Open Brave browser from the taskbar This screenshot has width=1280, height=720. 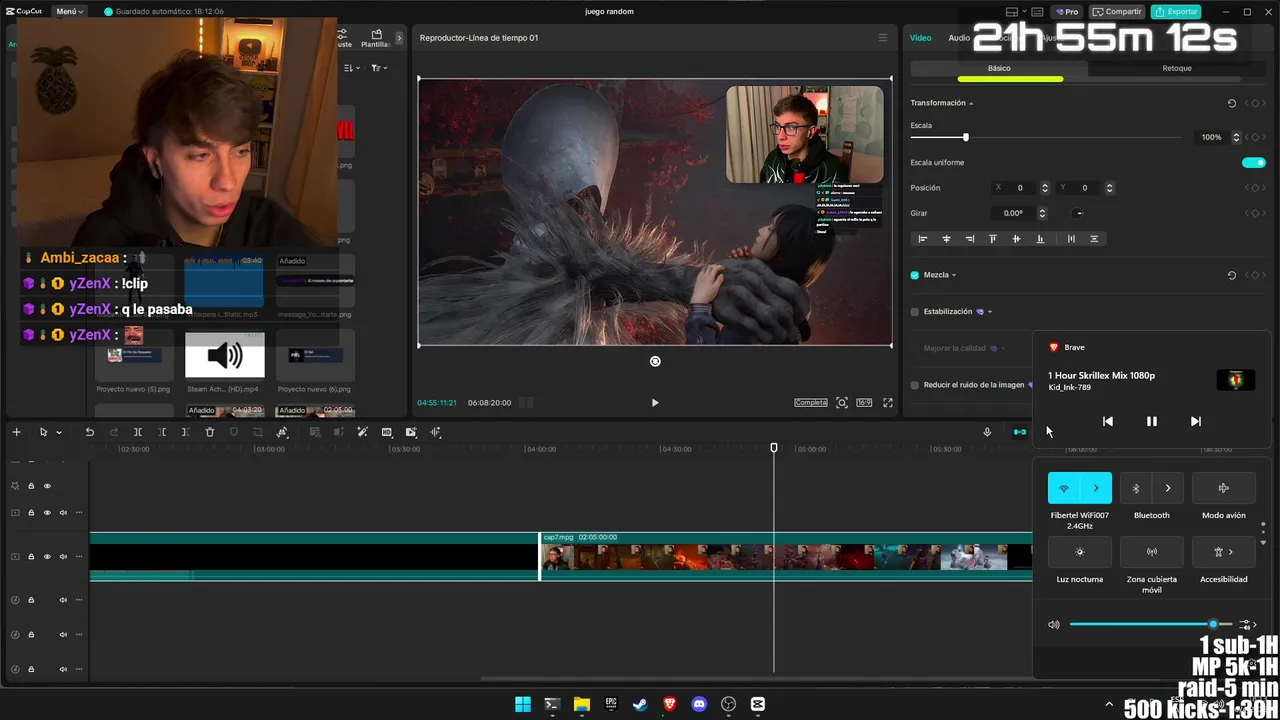[670, 704]
